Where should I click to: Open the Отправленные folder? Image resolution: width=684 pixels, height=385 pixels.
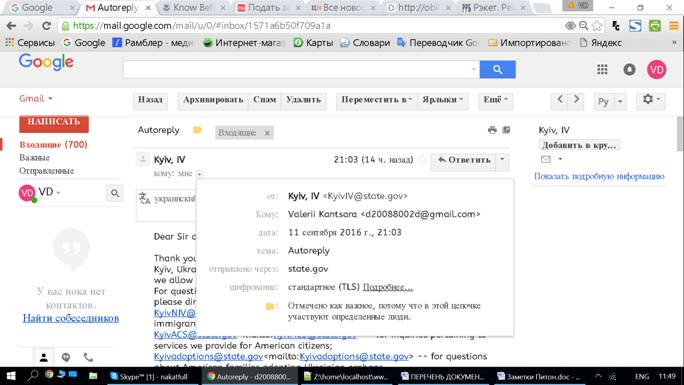click(46, 171)
